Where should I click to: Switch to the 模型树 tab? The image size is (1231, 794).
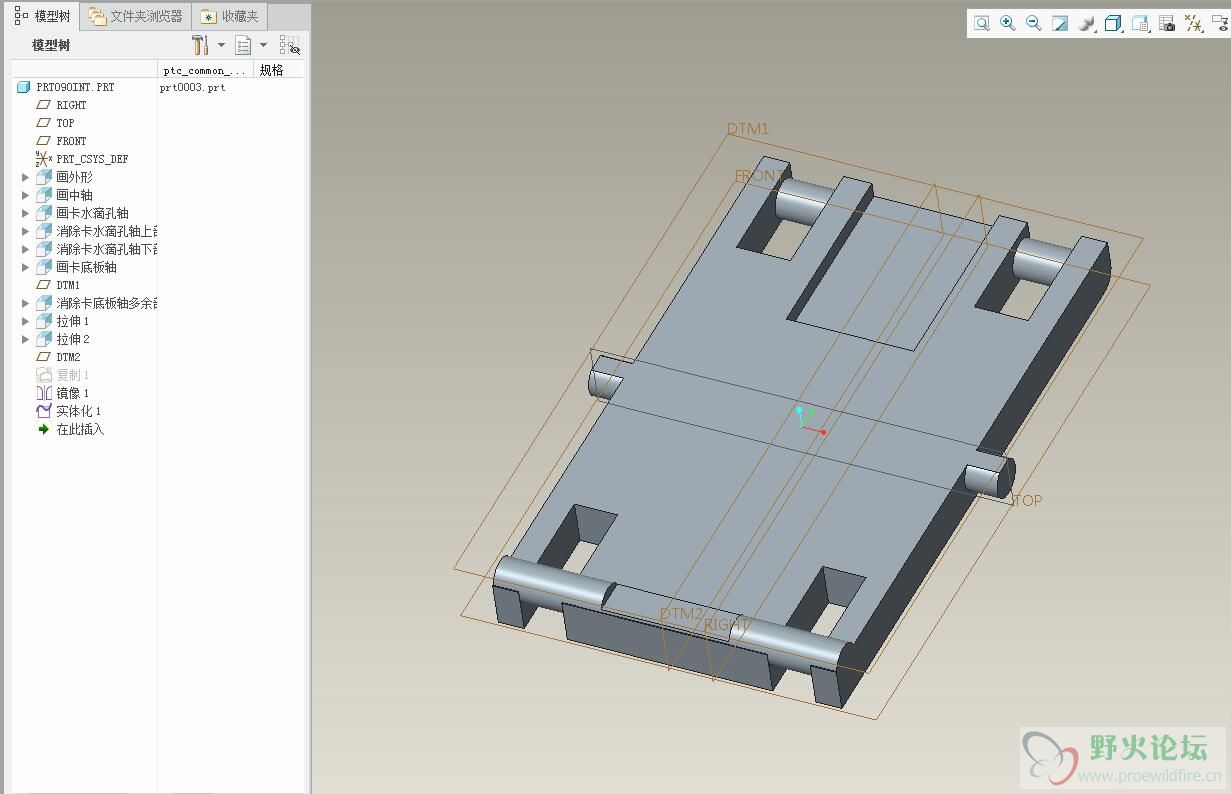(x=42, y=16)
